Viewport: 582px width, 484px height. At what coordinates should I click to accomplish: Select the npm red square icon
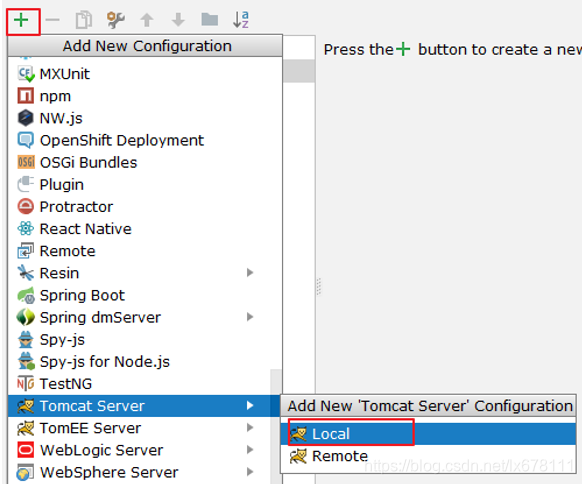click(26, 96)
